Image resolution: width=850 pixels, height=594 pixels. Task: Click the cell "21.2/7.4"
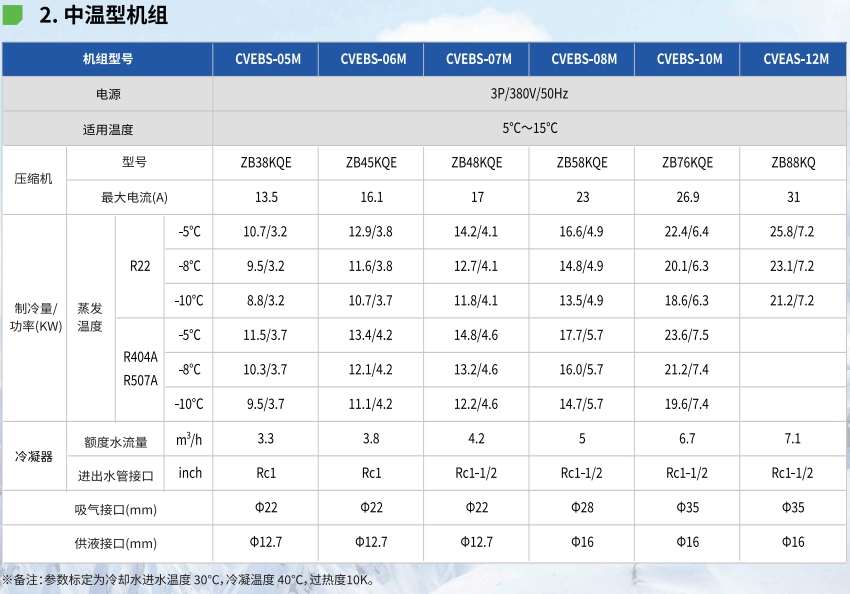[686, 370]
